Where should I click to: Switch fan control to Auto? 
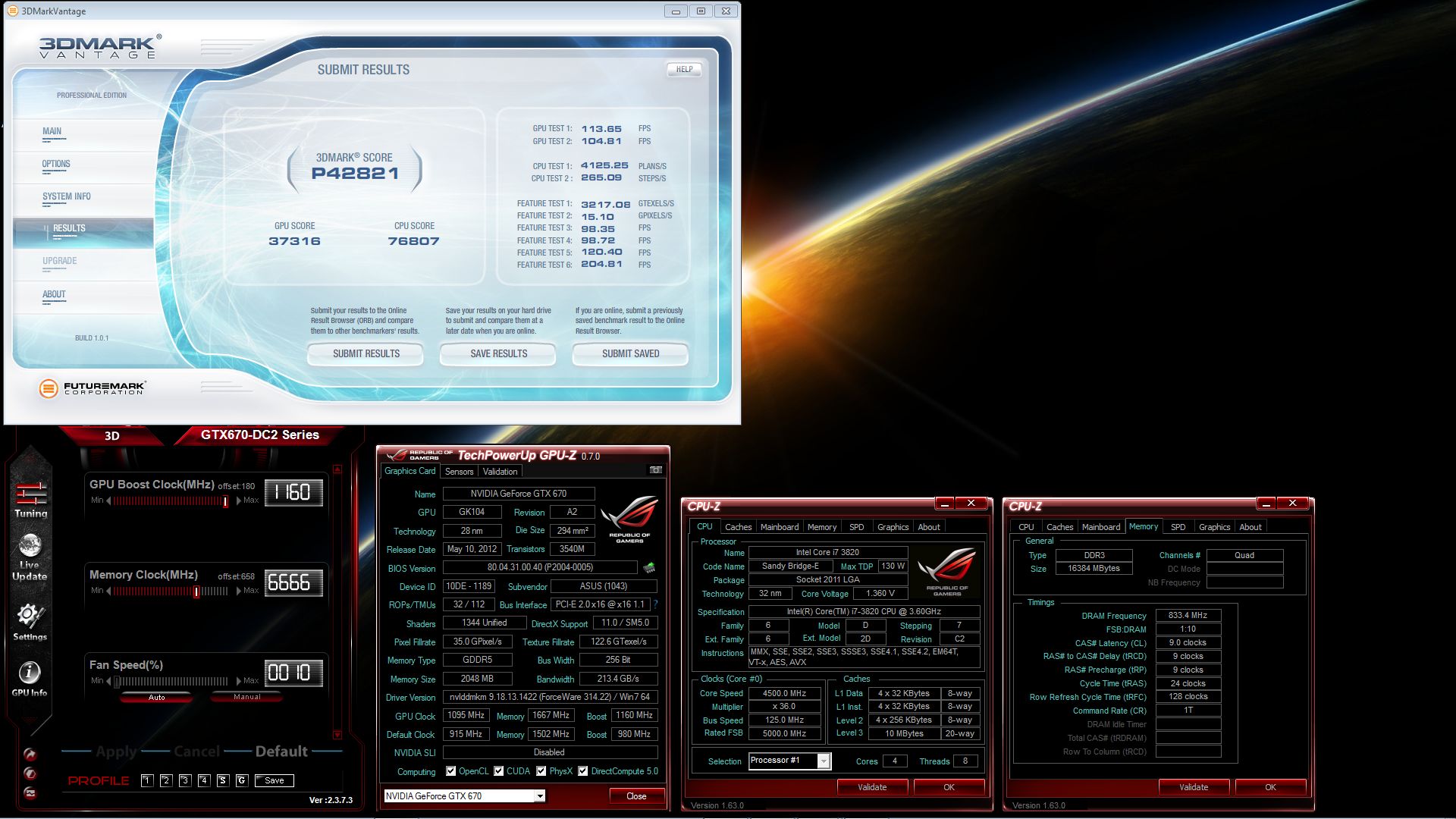click(157, 697)
